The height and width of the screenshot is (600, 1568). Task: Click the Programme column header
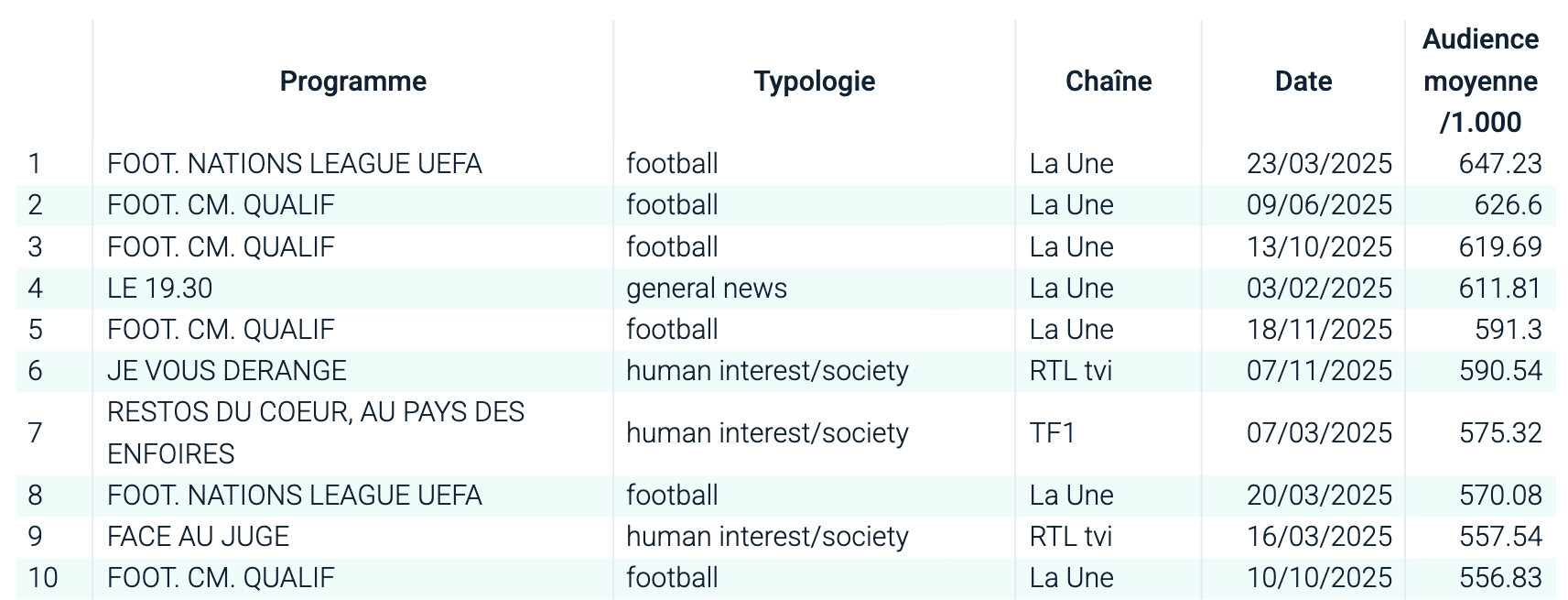(352, 82)
